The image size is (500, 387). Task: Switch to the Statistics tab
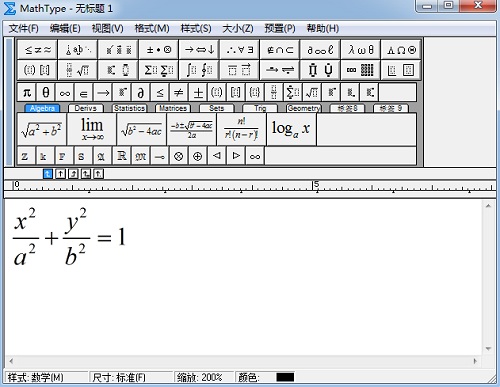pos(129,108)
